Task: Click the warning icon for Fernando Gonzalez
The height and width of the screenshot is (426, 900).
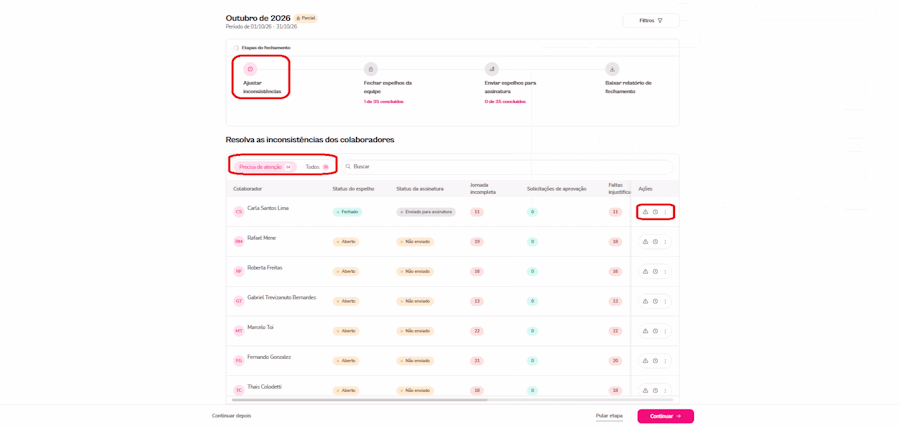Action: click(645, 361)
